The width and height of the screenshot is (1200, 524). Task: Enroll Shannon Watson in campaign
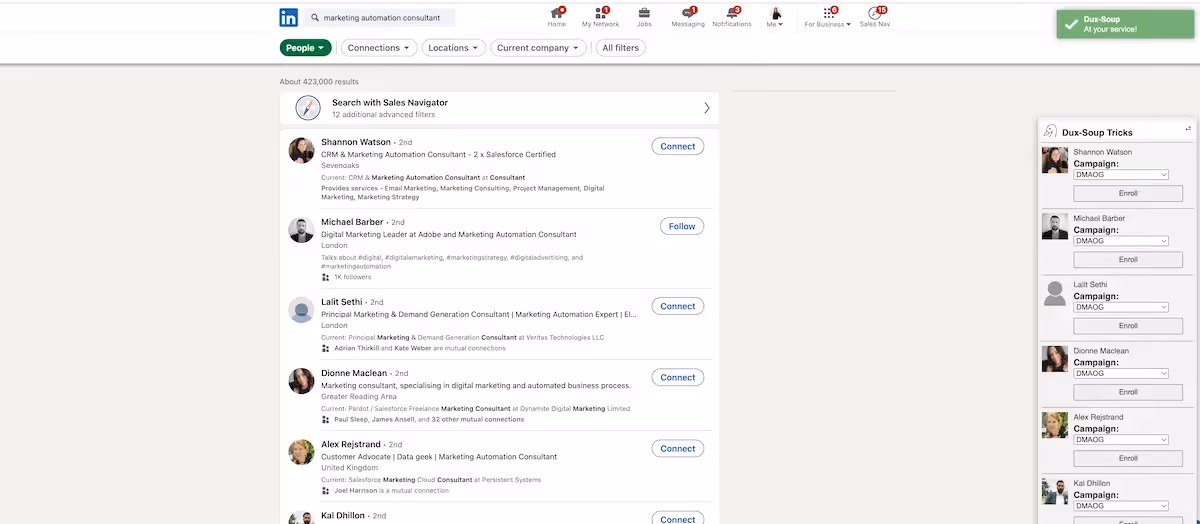pos(1128,193)
